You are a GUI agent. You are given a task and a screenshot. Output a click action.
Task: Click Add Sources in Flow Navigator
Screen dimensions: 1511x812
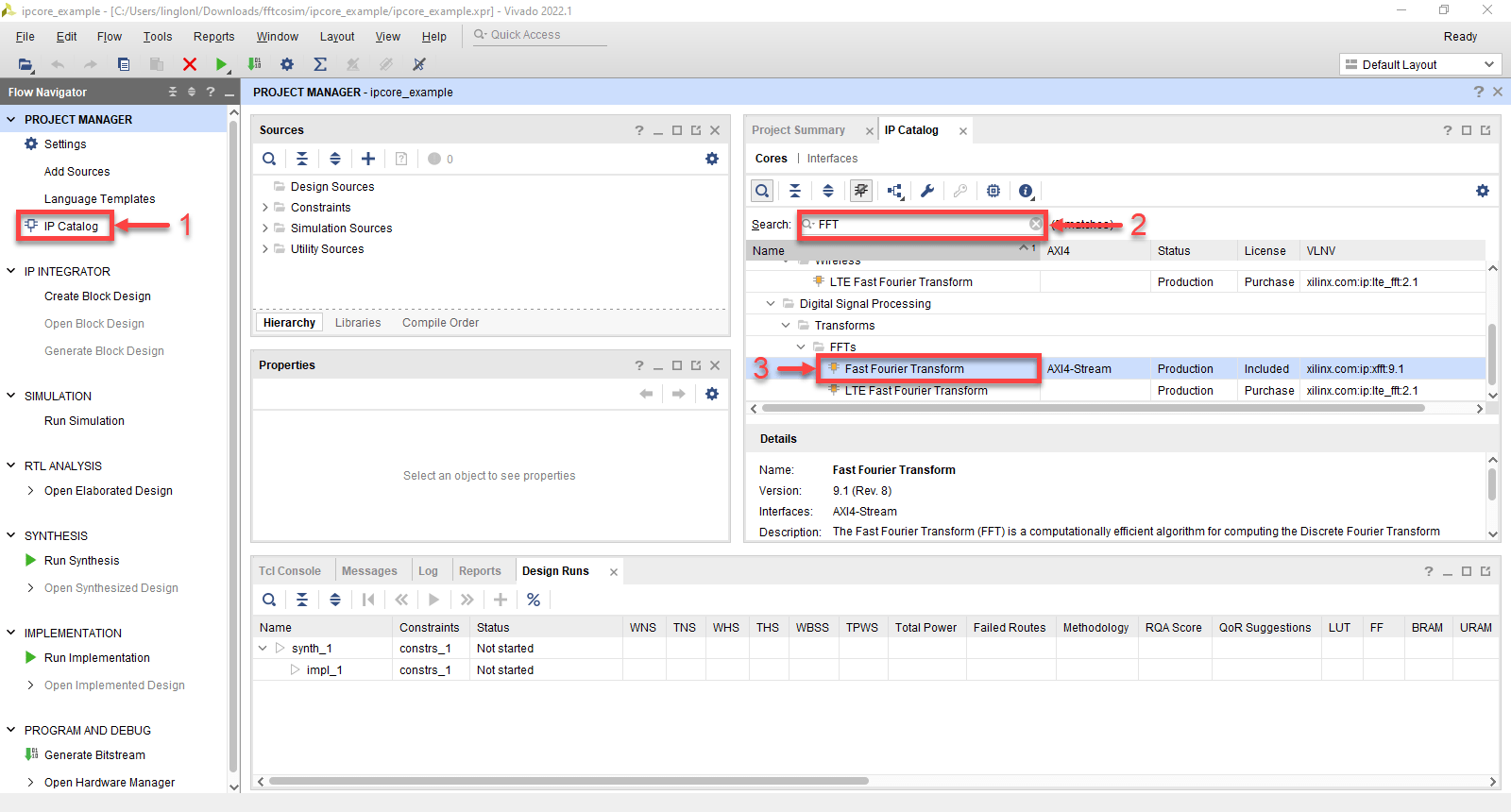pos(76,171)
